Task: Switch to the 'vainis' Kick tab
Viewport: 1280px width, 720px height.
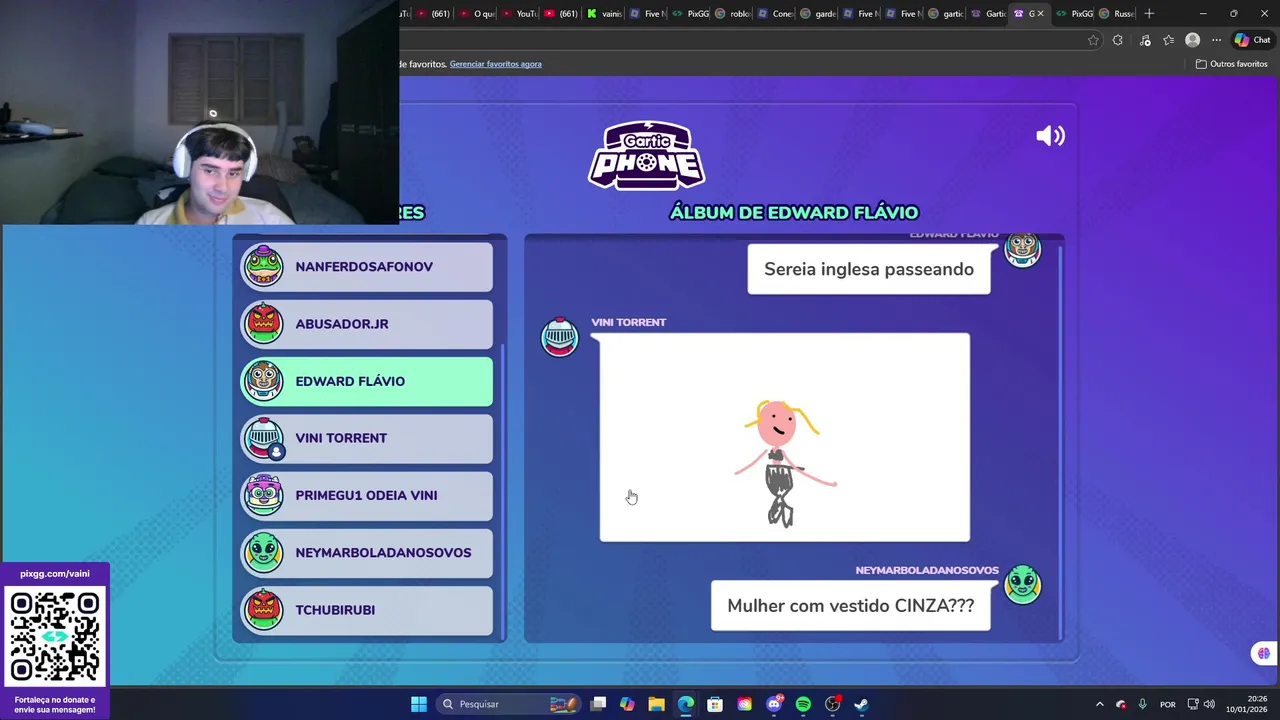Action: pos(605,13)
